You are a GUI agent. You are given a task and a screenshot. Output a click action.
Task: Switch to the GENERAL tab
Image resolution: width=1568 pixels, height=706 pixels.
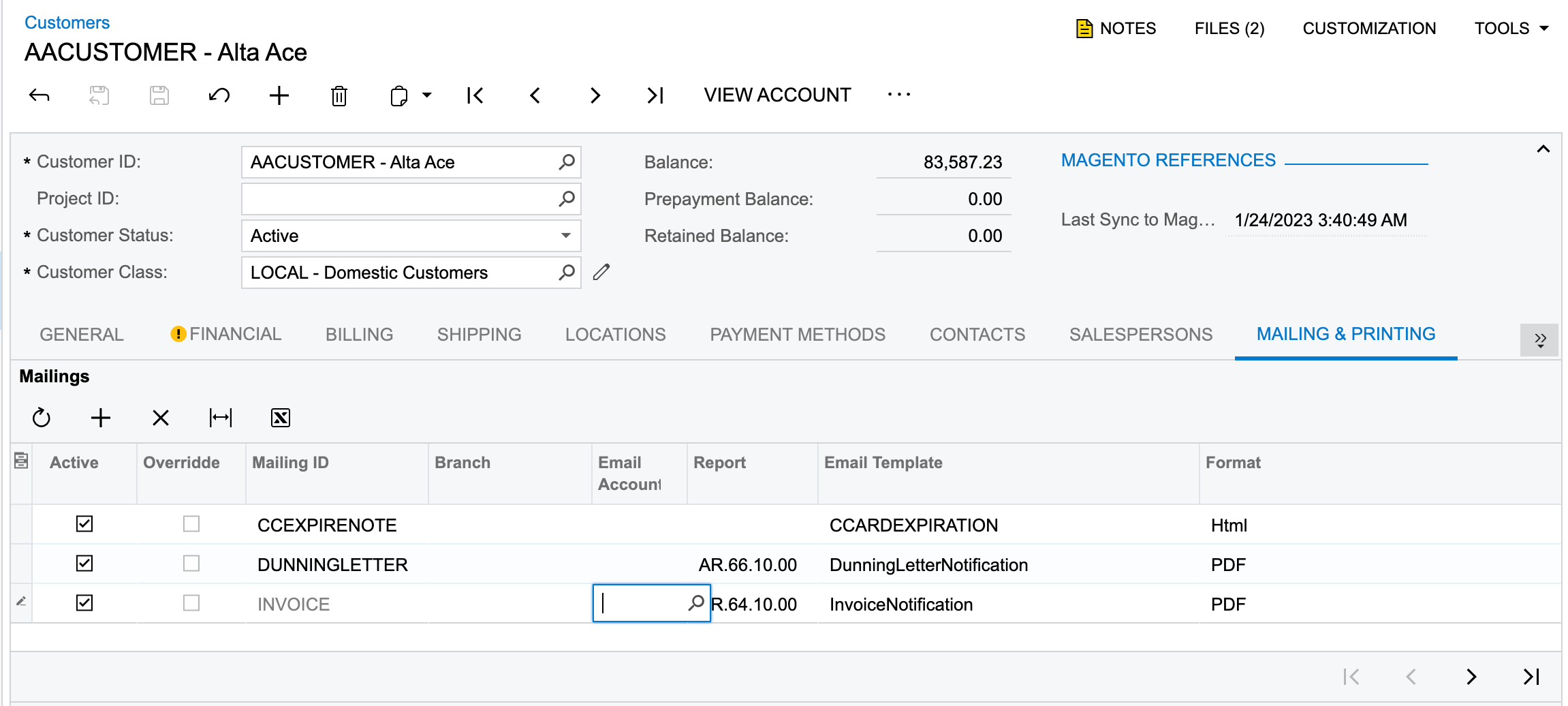pos(82,335)
